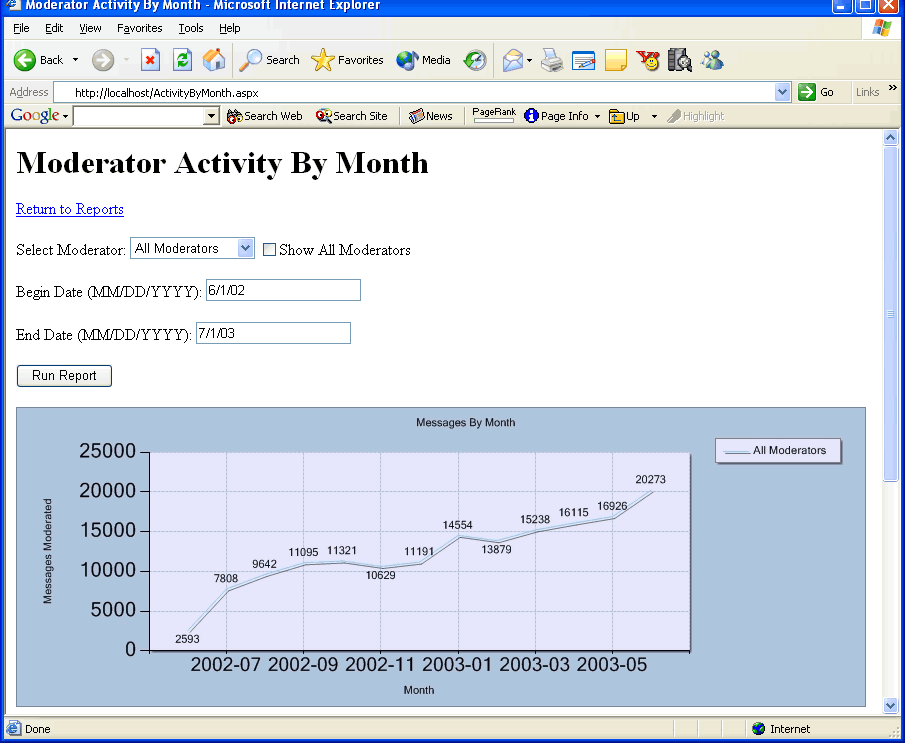Open the History clock icon
This screenshot has width=905, height=743.
(x=475, y=60)
